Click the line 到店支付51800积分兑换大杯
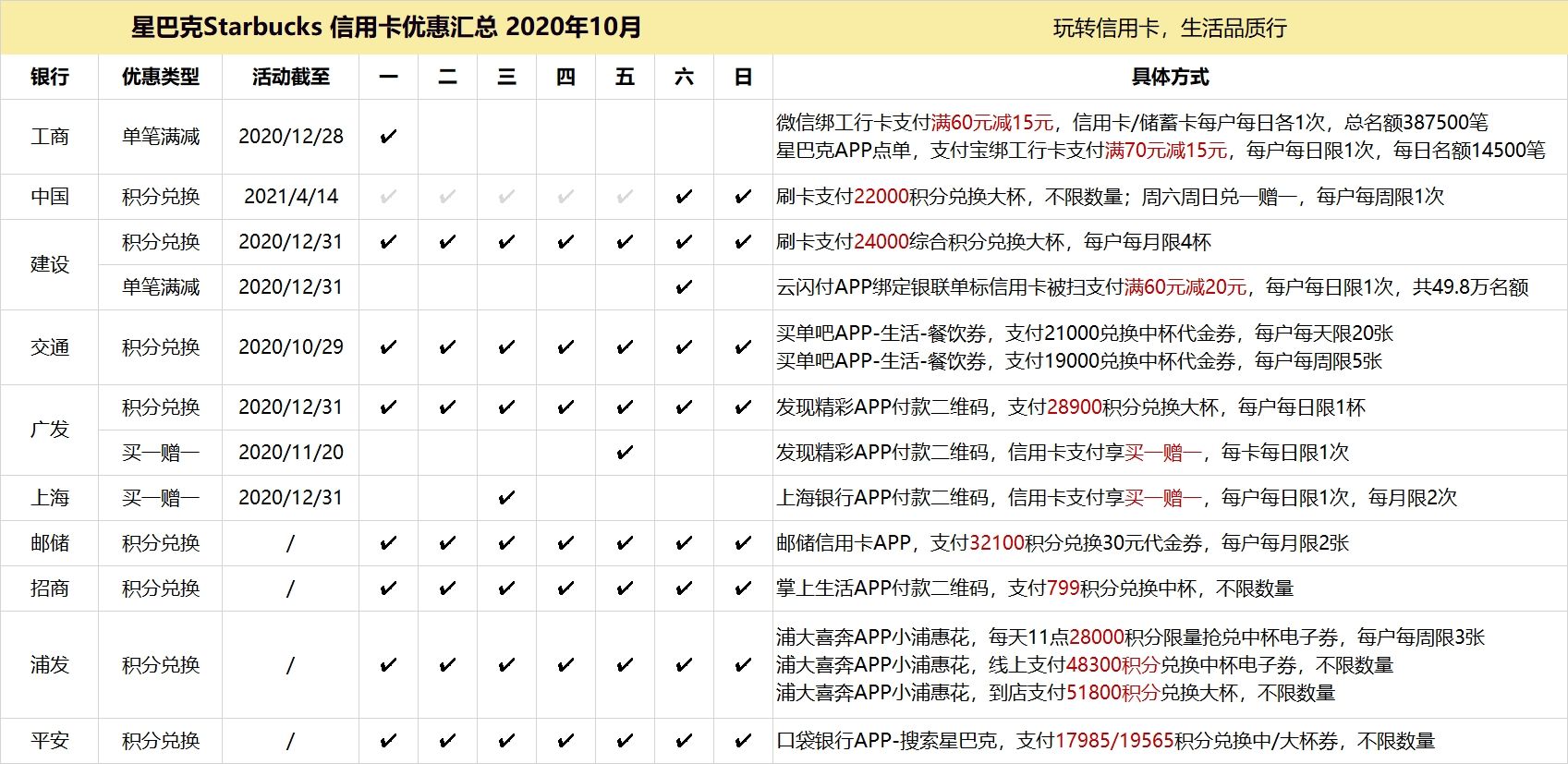 click(1056, 693)
